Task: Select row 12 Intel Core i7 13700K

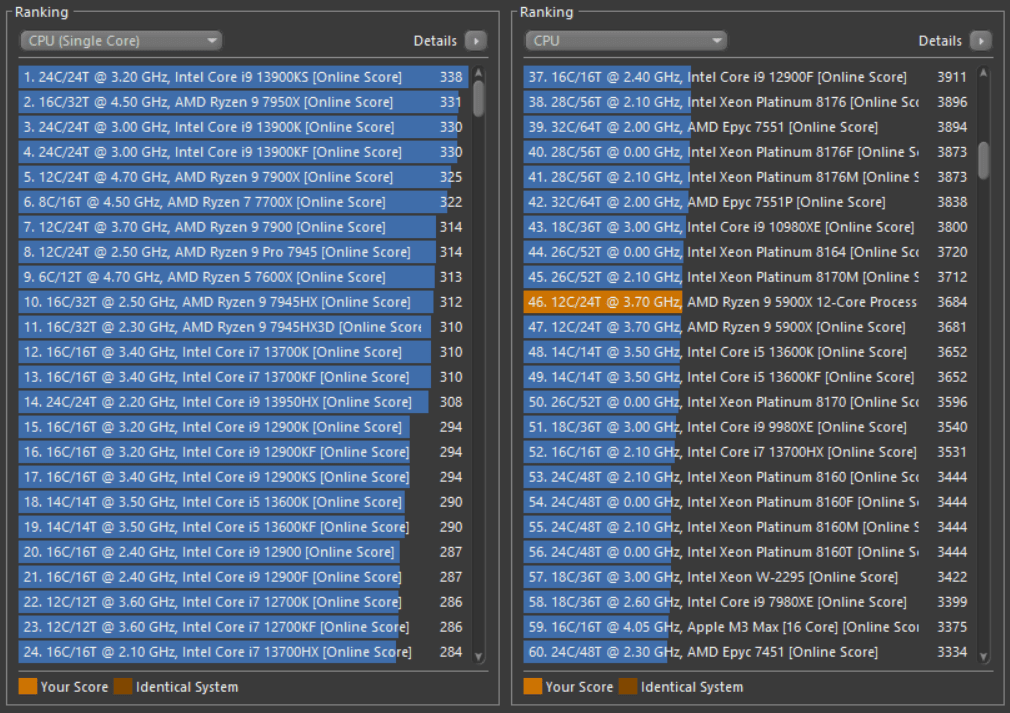Action: 243,352
